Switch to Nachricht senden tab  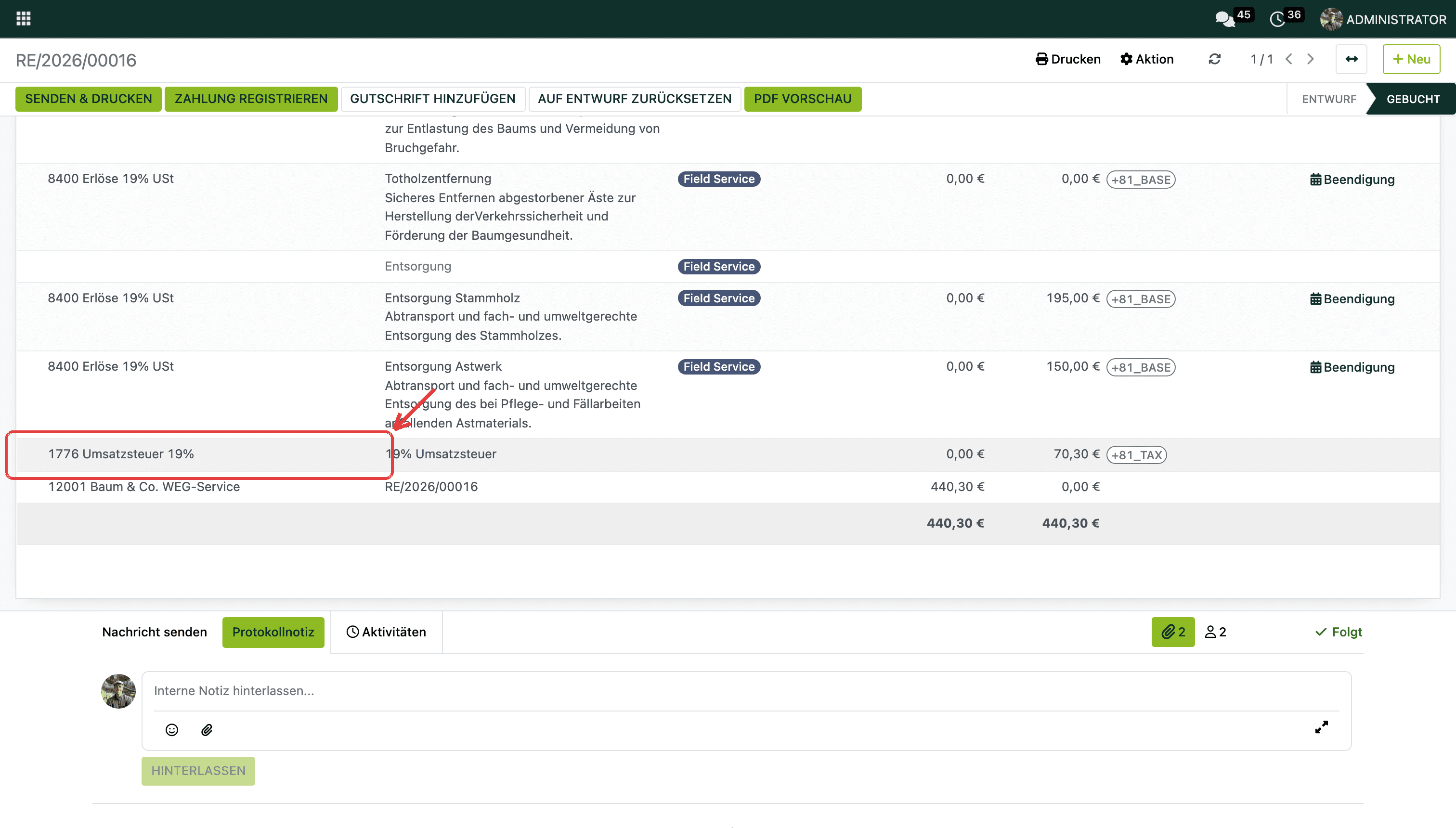tap(155, 633)
